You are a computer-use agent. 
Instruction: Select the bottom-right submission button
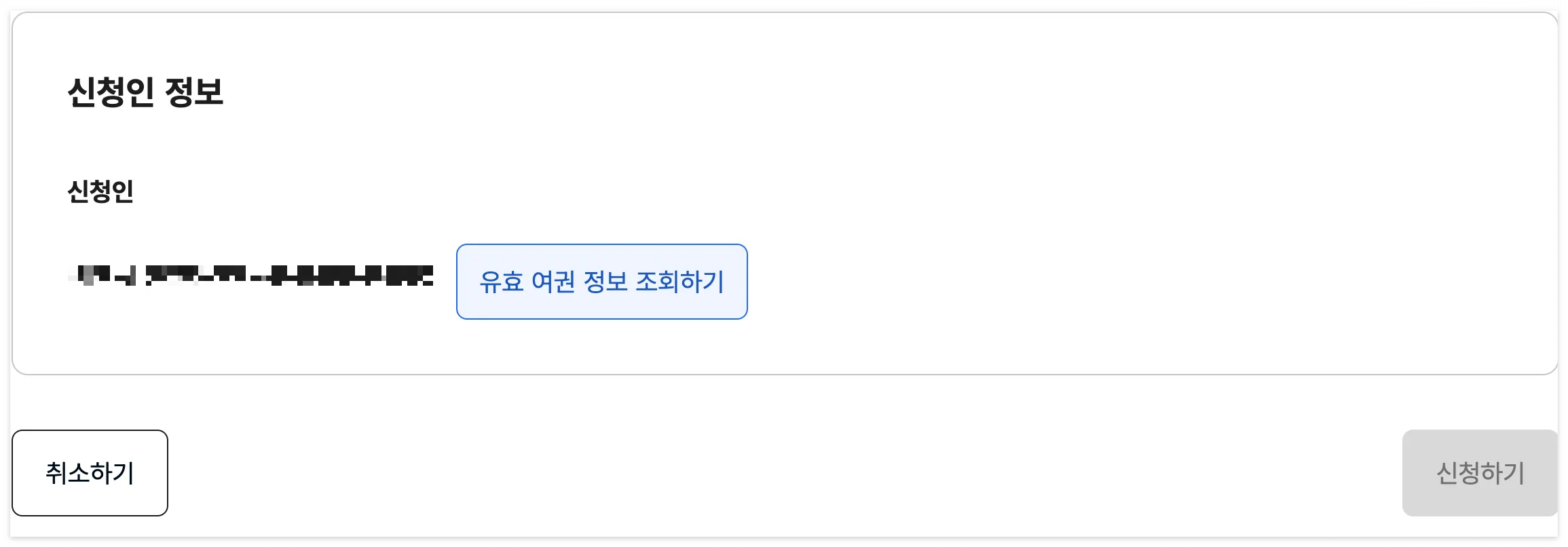point(1478,474)
